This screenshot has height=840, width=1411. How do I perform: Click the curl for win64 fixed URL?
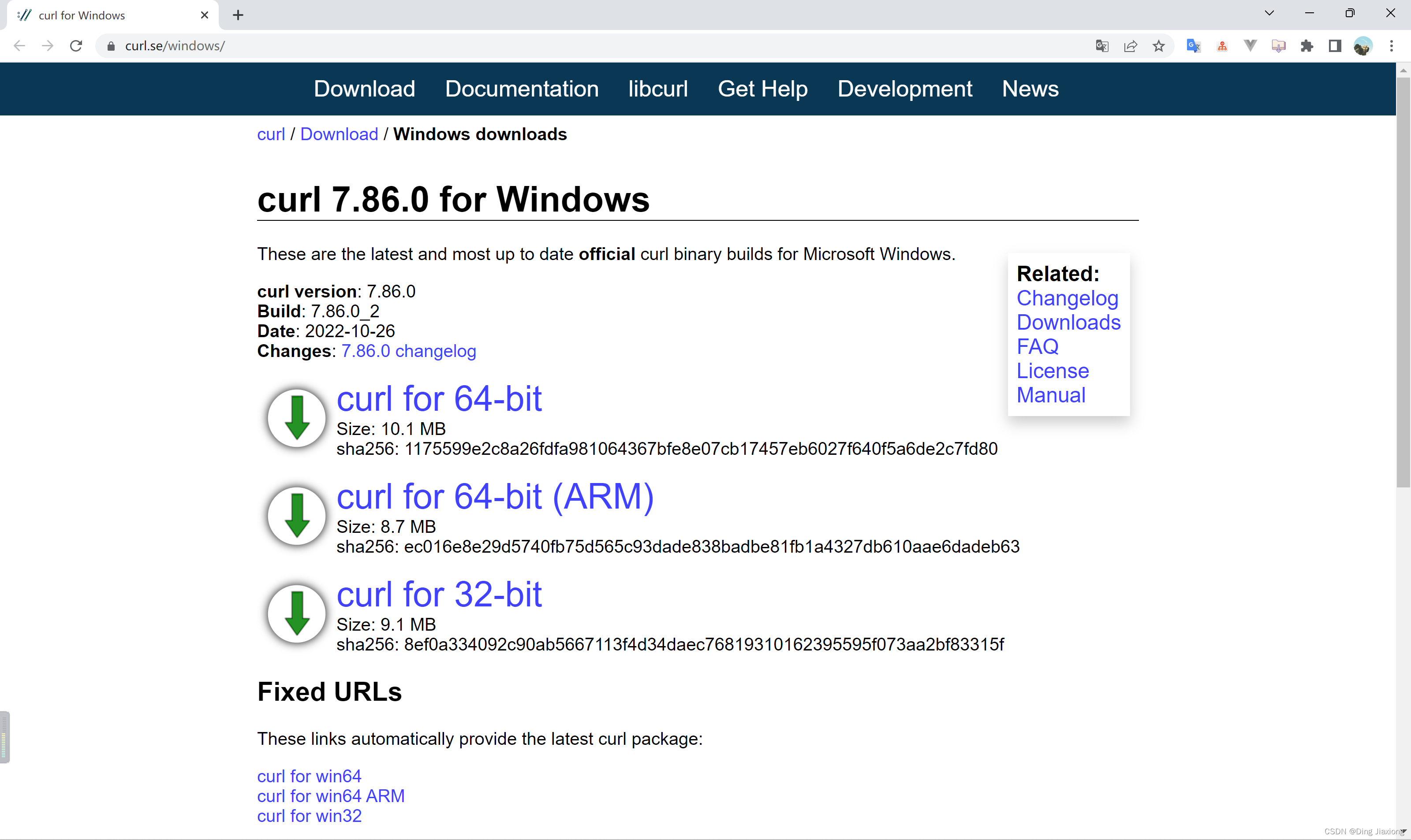click(309, 776)
